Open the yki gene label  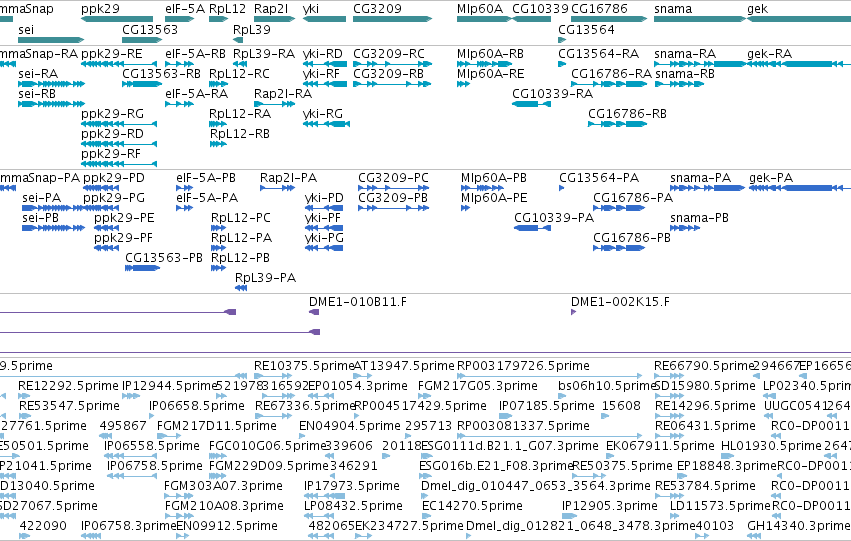pyautogui.click(x=311, y=9)
